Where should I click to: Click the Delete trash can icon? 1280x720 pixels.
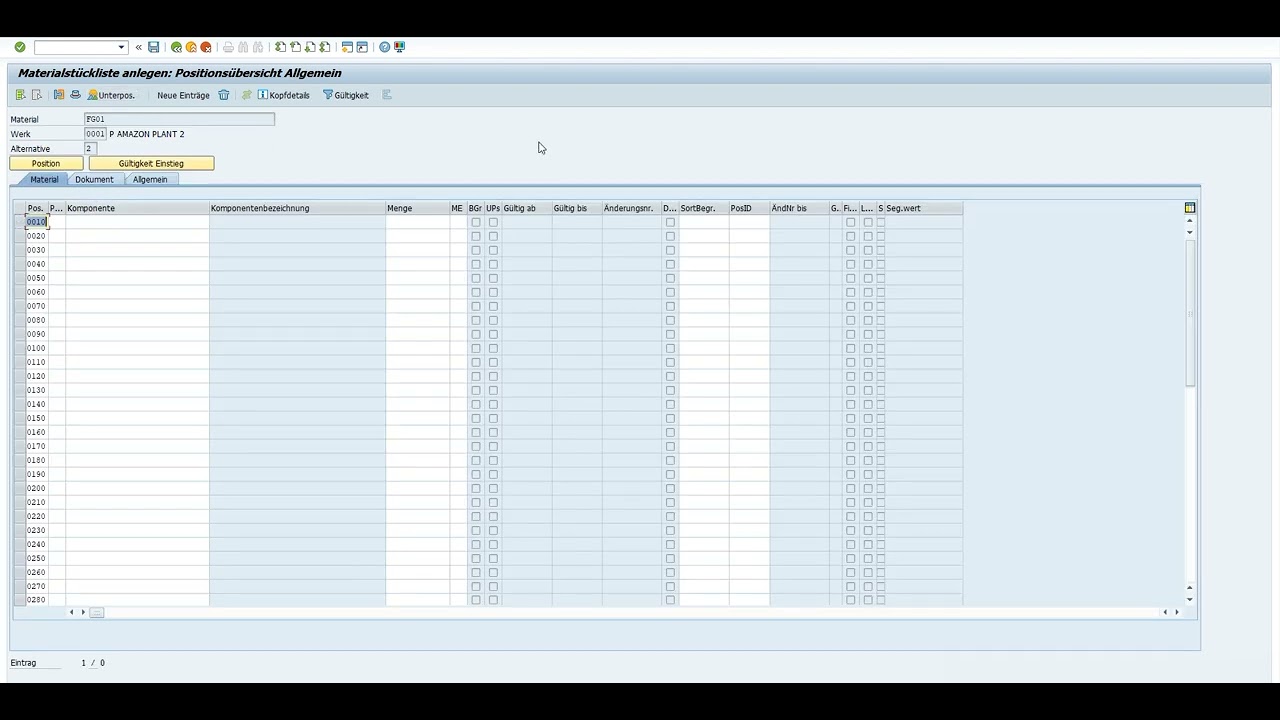[224, 95]
